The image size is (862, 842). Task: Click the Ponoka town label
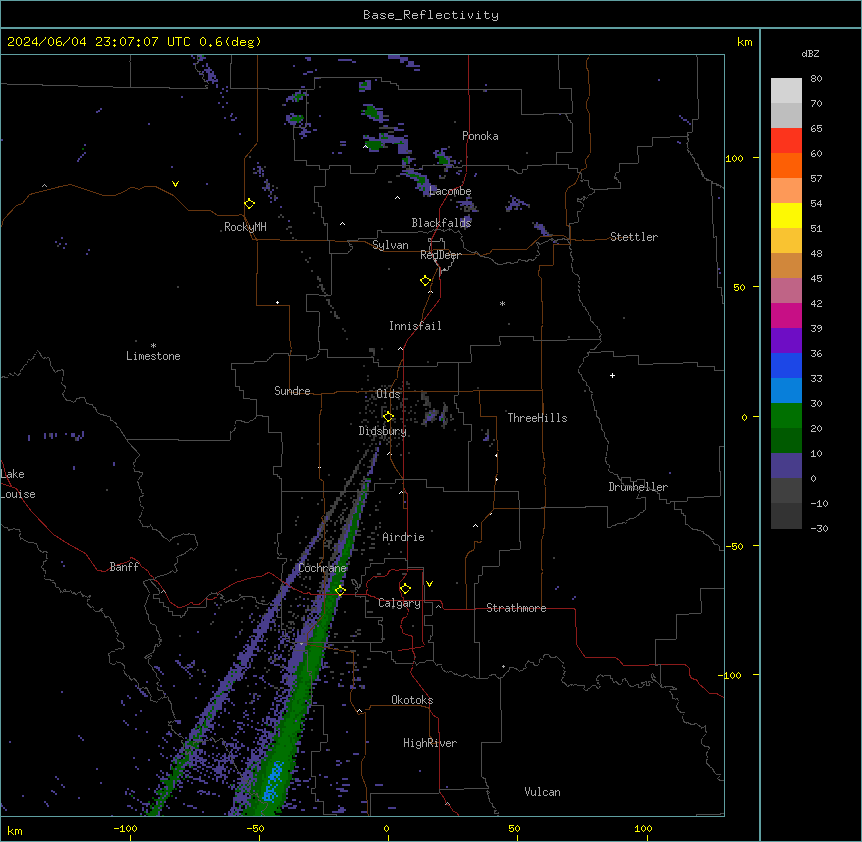tap(480, 136)
